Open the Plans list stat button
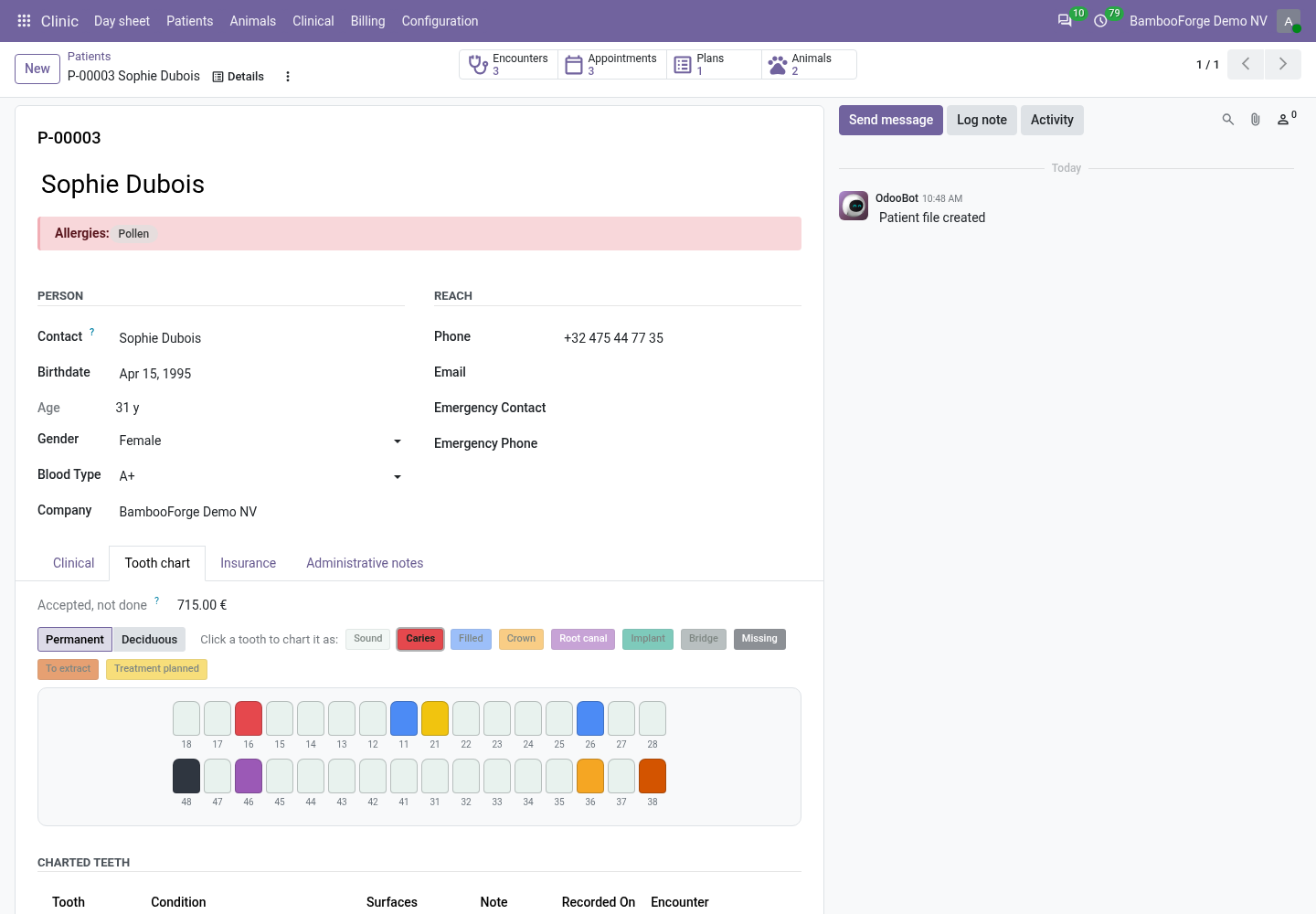The width and height of the screenshot is (1316, 914). [x=714, y=65]
